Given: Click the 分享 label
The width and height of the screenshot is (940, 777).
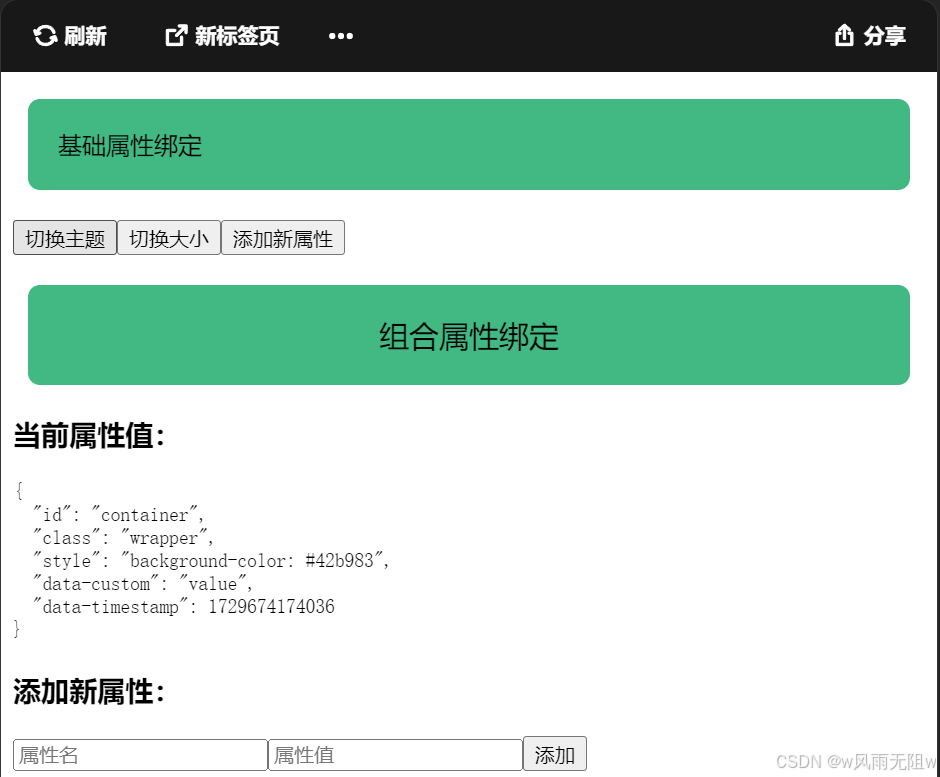Looking at the screenshot, I should click(884, 36).
